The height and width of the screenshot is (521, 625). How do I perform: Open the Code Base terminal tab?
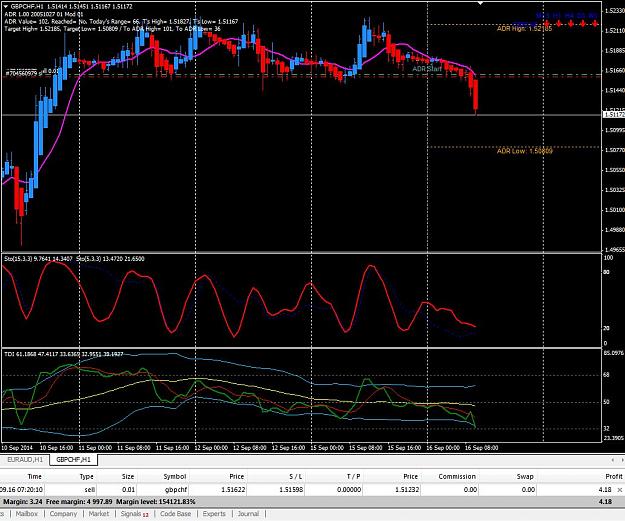pyautogui.click(x=175, y=514)
